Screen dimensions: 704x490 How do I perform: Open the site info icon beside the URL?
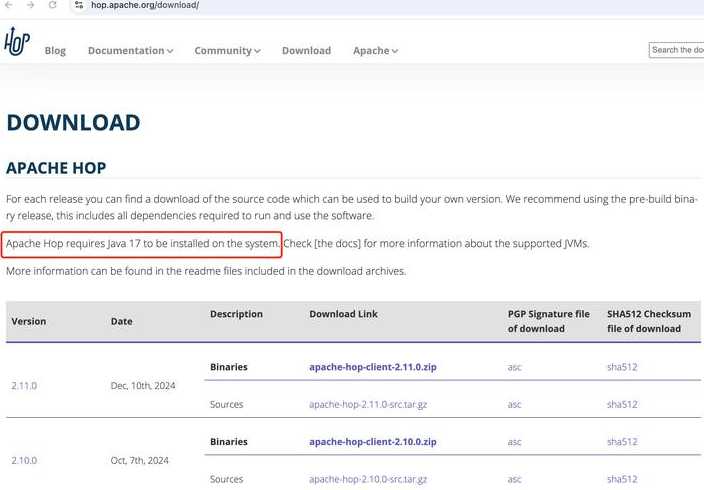[79, 5]
